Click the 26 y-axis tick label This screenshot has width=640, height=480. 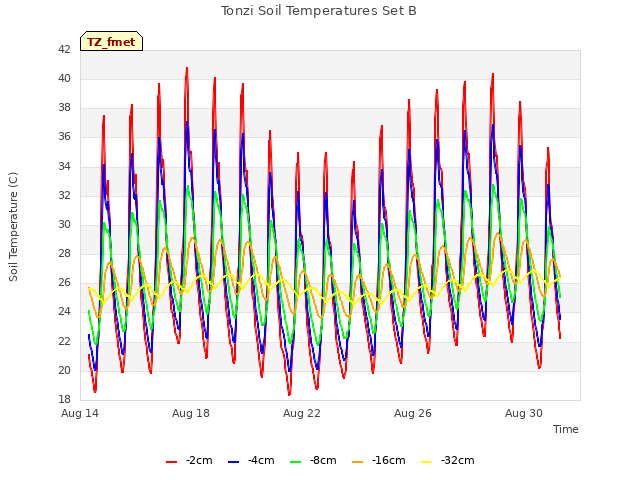[64, 282]
